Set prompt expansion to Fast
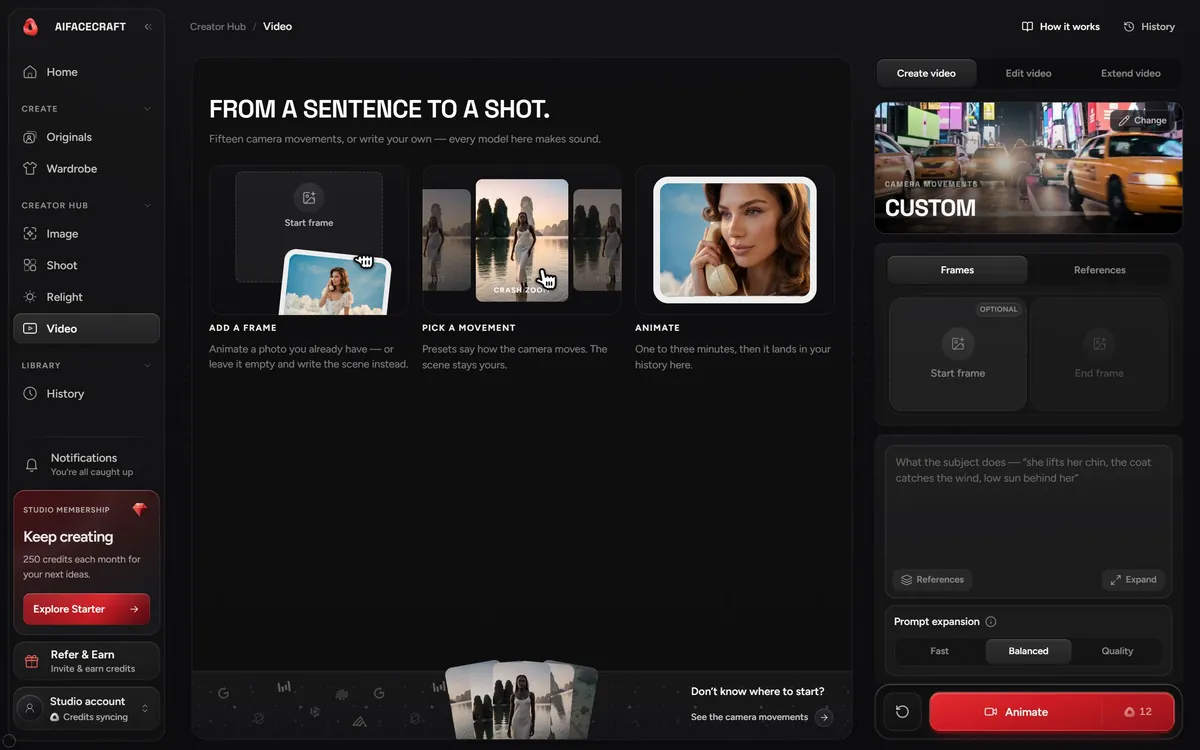Viewport: 1200px width, 750px height. [x=939, y=651]
